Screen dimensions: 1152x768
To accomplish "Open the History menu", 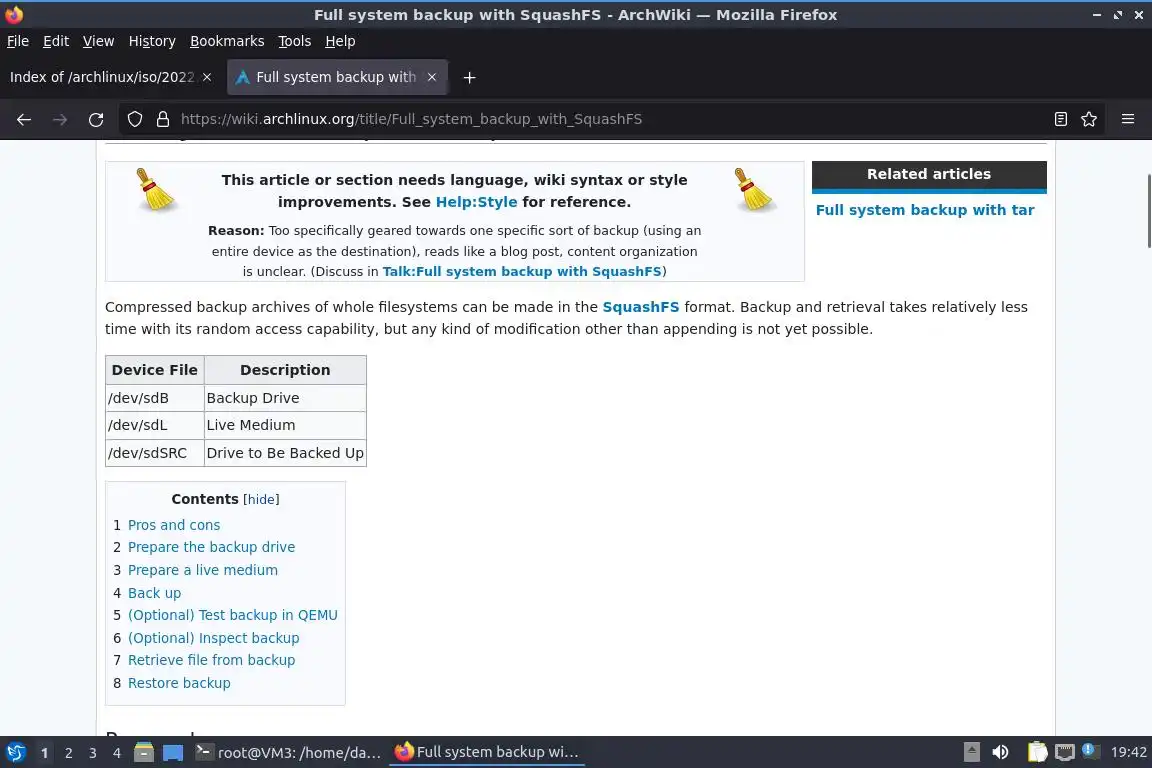I will (152, 41).
